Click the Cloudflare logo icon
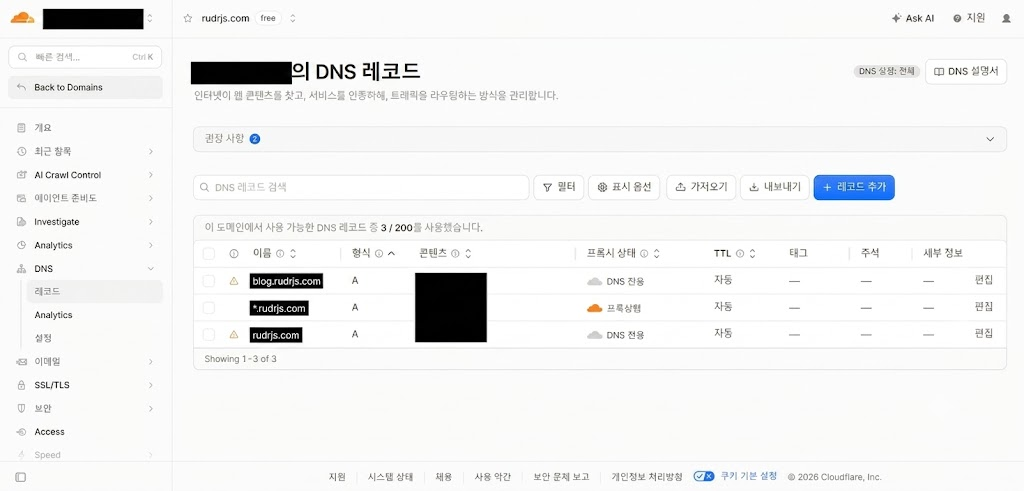This screenshot has height=491, width=1024. (22, 18)
